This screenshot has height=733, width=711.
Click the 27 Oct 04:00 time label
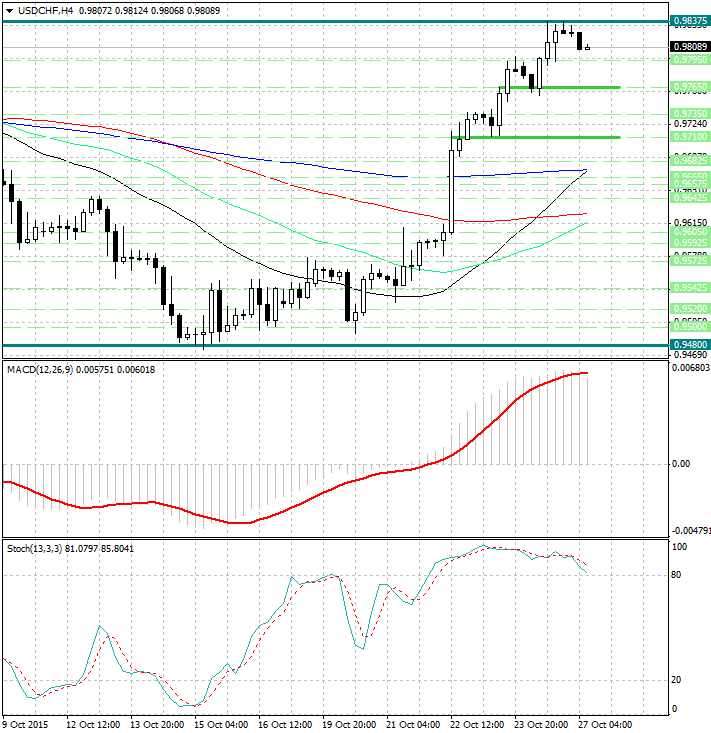point(605,725)
